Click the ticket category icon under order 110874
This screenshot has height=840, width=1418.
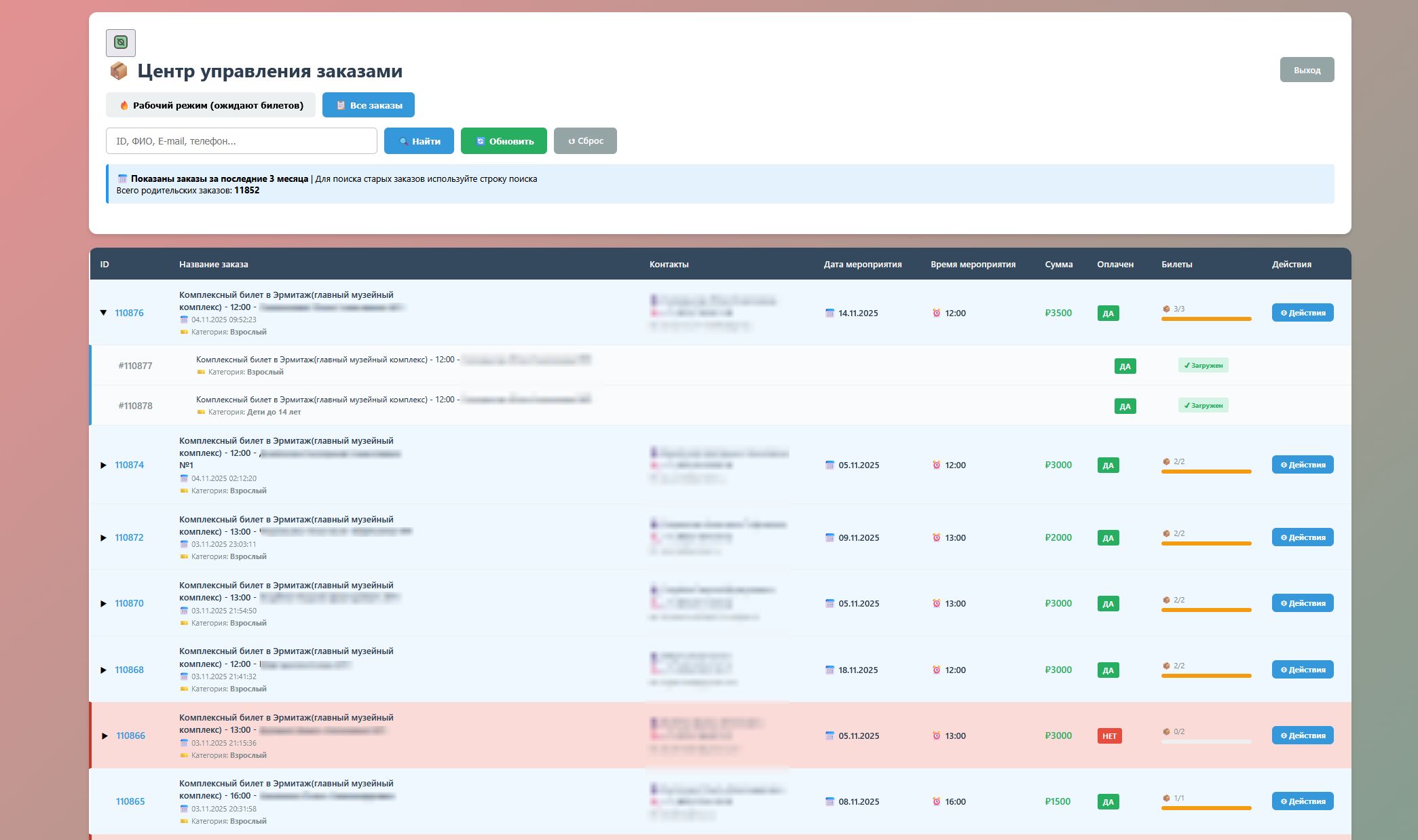pyautogui.click(x=184, y=491)
